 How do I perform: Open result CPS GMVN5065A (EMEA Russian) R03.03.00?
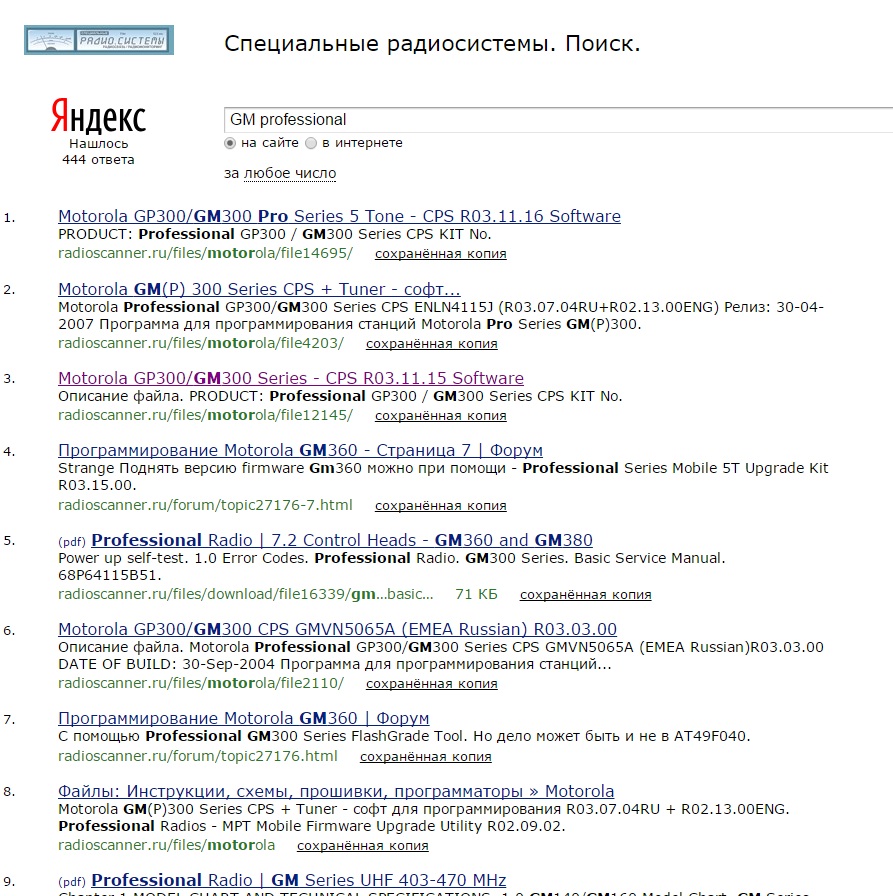coord(338,629)
